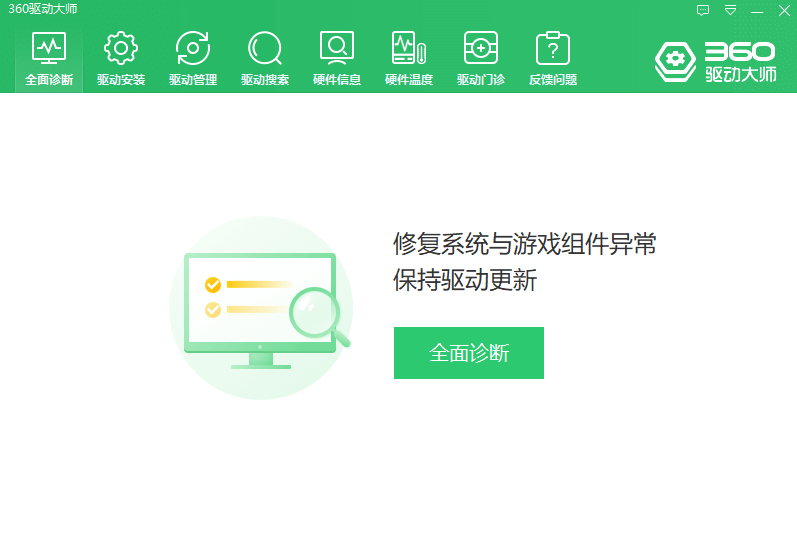Click the green 全面诊断 button
This screenshot has width=797, height=557.
tap(469, 353)
